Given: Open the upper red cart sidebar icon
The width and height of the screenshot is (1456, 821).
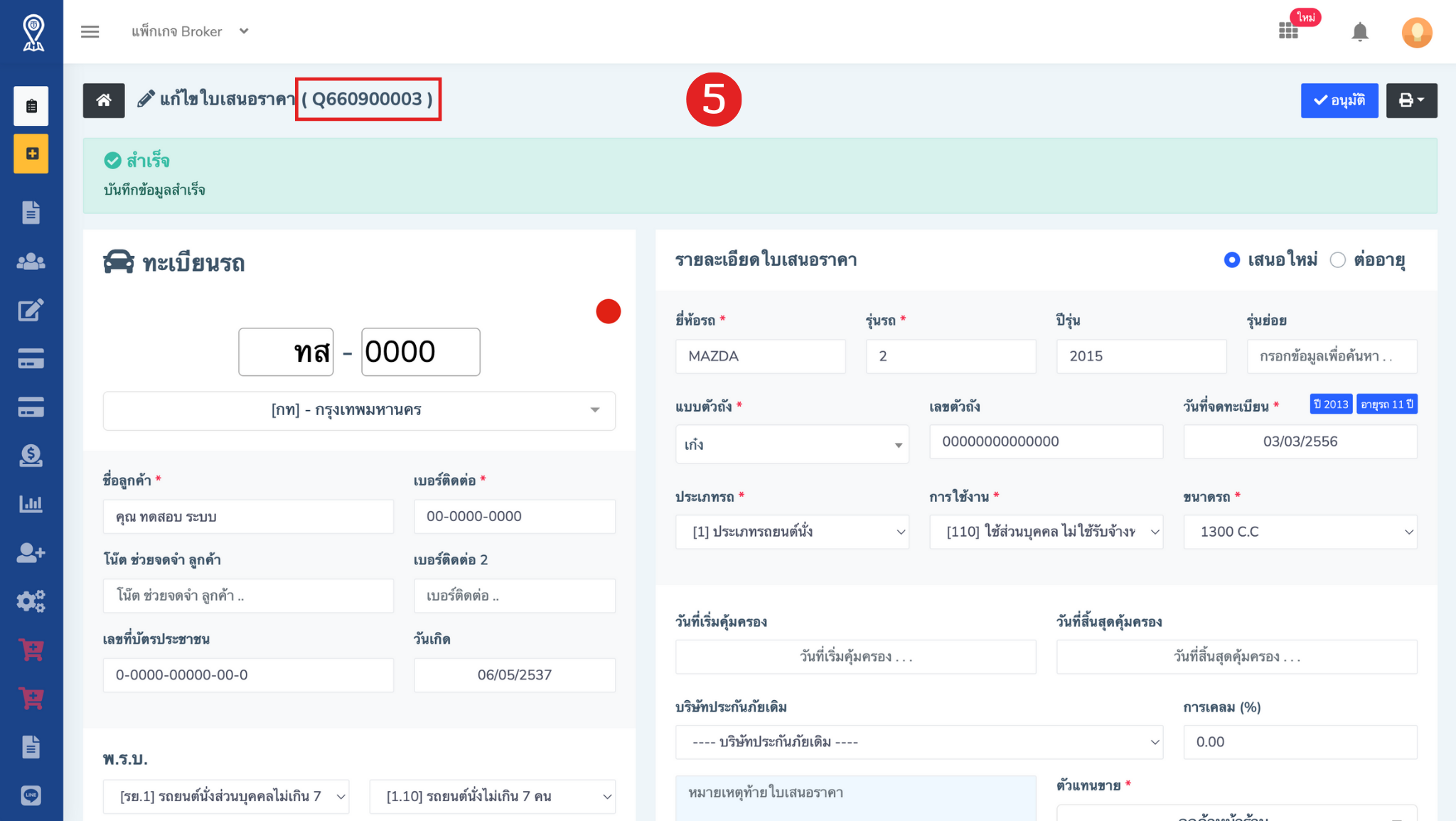Looking at the screenshot, I should pyautogui.click(x=31, y=650).
